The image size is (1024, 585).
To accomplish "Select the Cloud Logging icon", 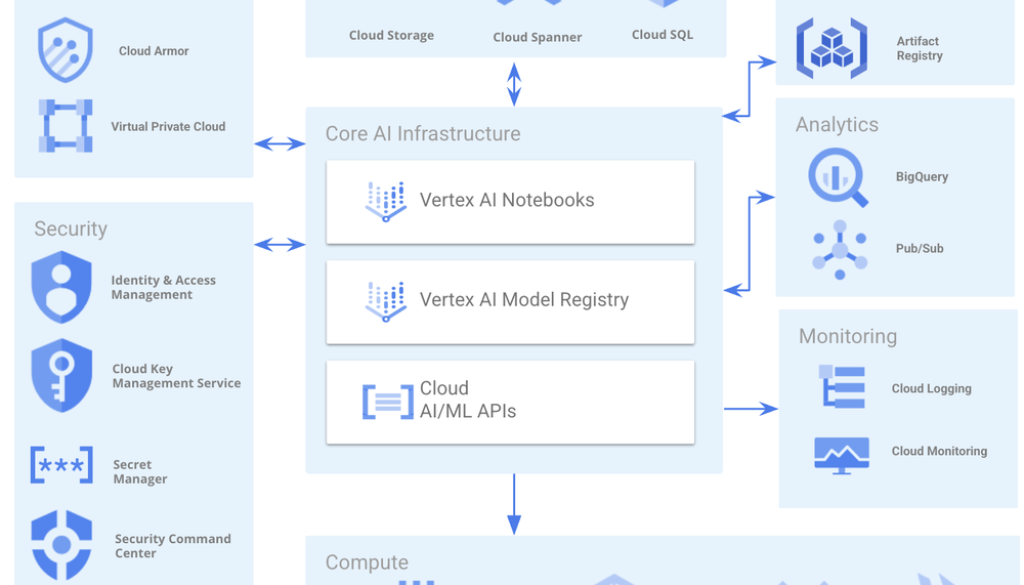I will click(842, 388).
